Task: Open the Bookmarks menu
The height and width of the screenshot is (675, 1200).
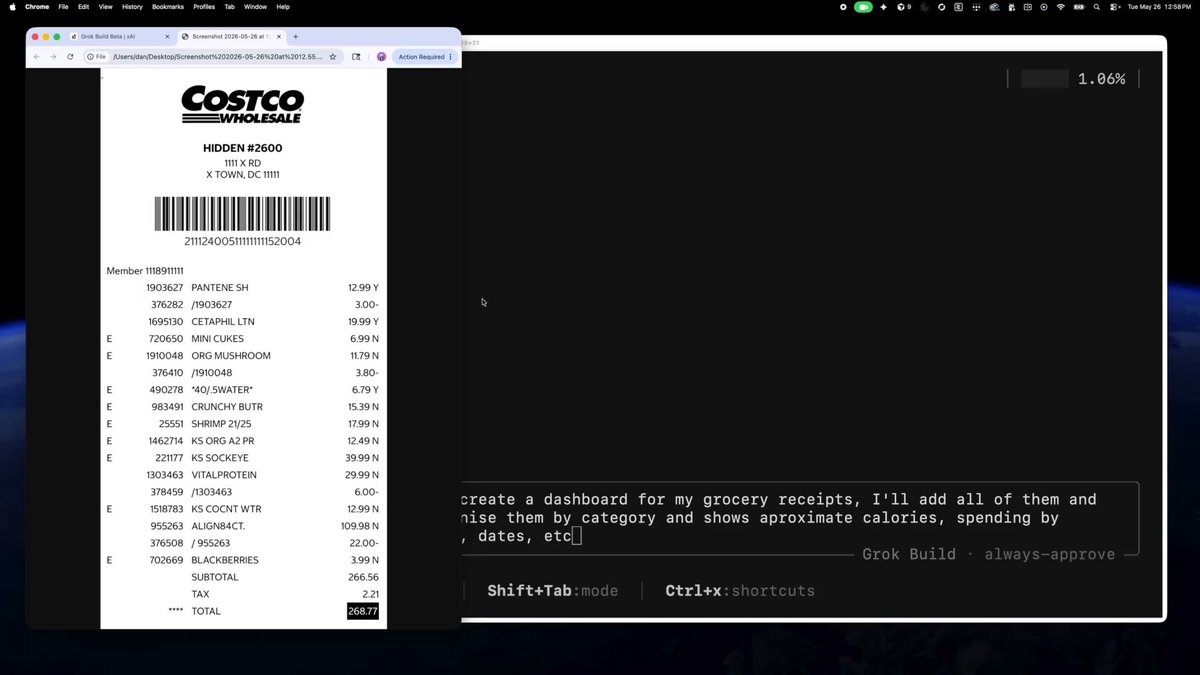Action: (x=168, y=6)
